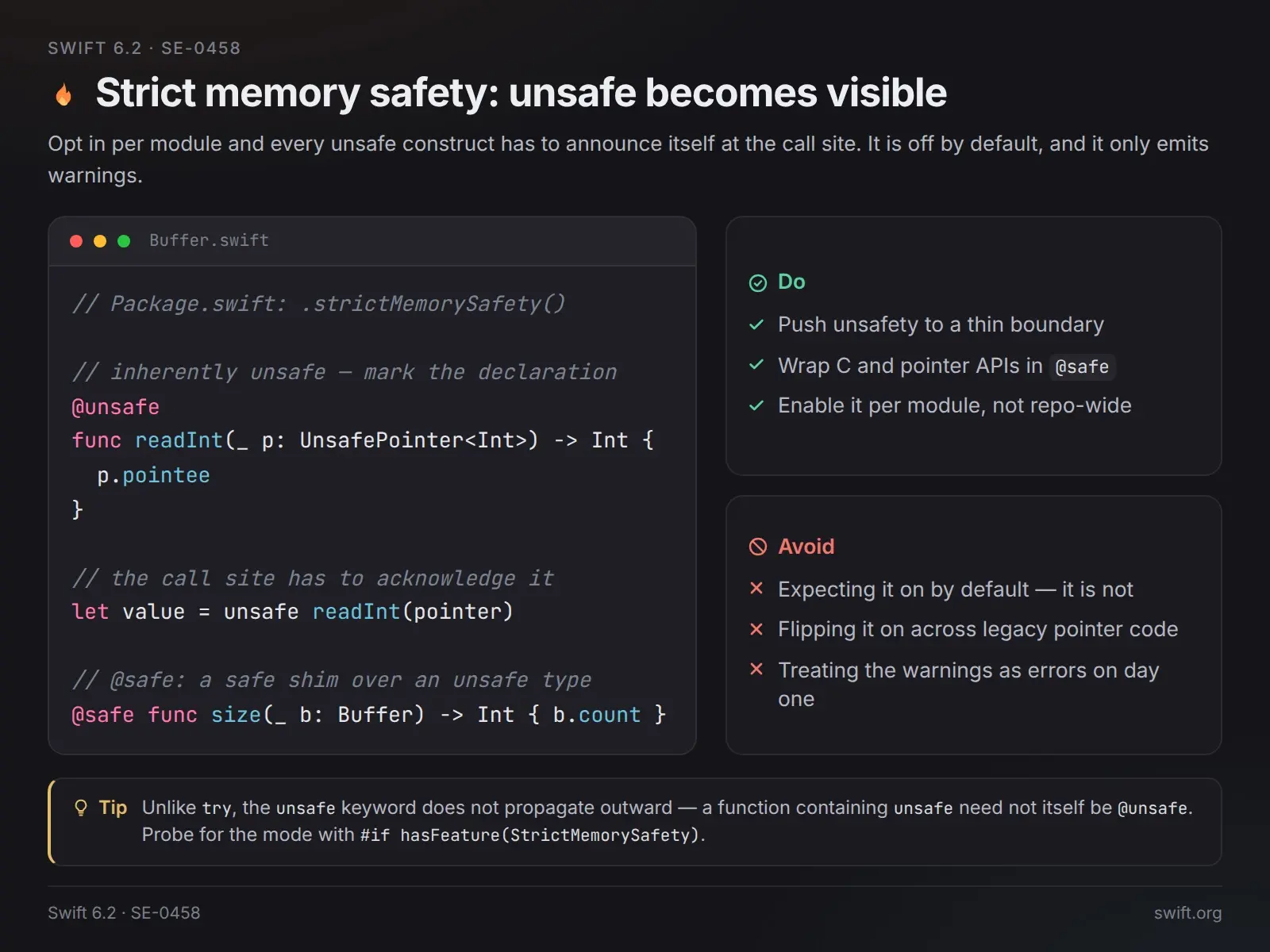Click the Tip label in the bottom callout

click(113, 808)
